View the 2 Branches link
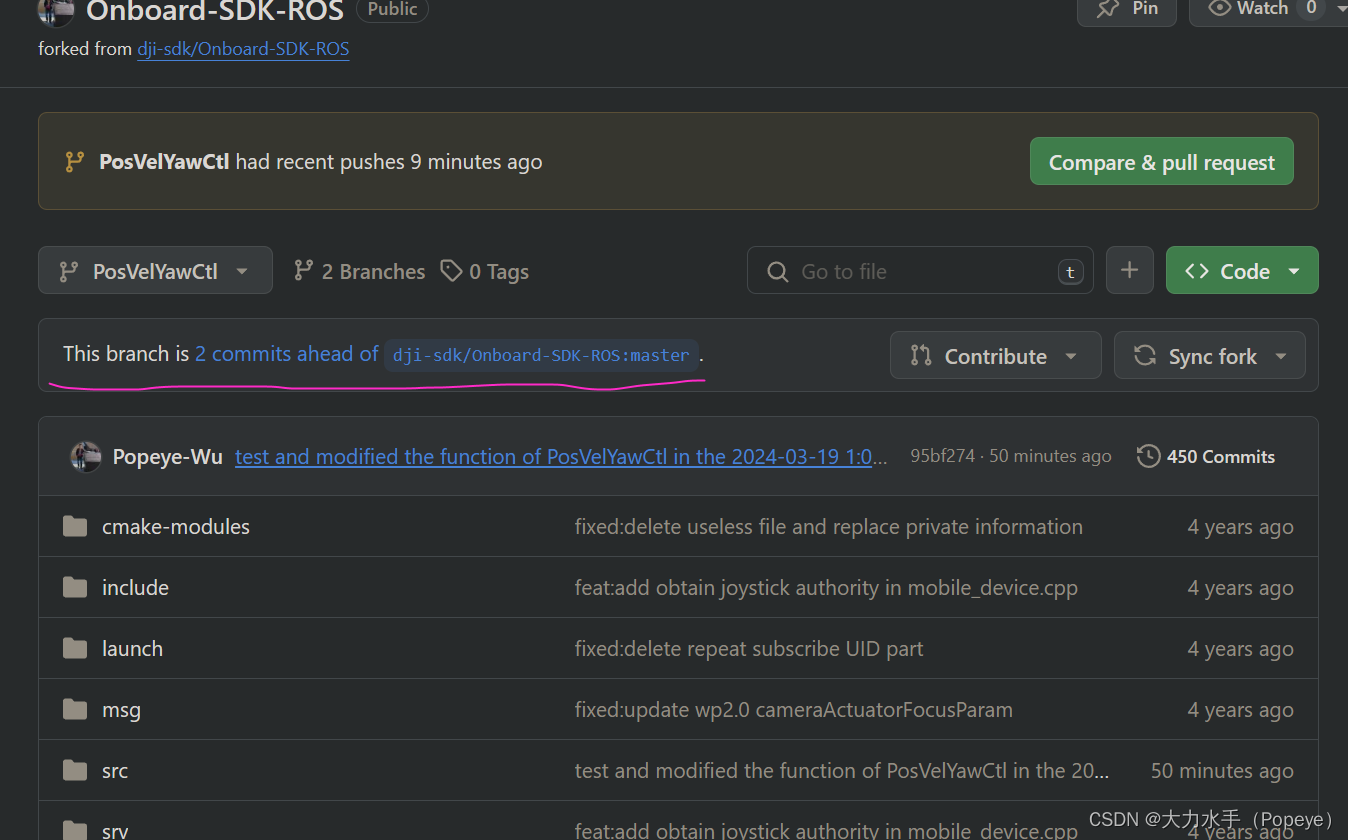The width and height of the screenshot is (1348, 840). point(359,271)
